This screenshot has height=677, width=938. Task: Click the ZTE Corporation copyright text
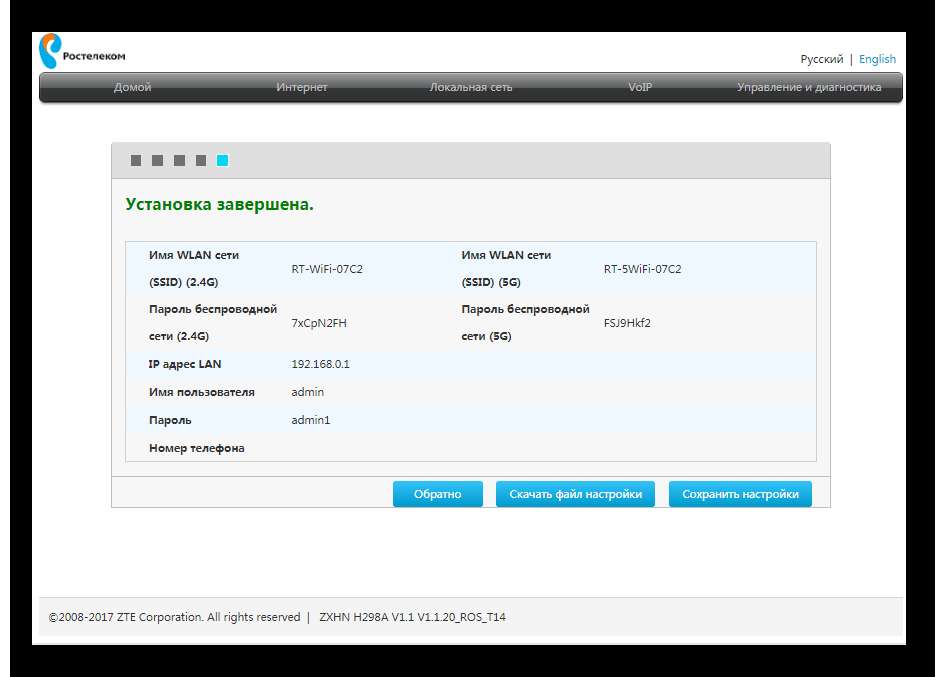click(x=174, y=617)
